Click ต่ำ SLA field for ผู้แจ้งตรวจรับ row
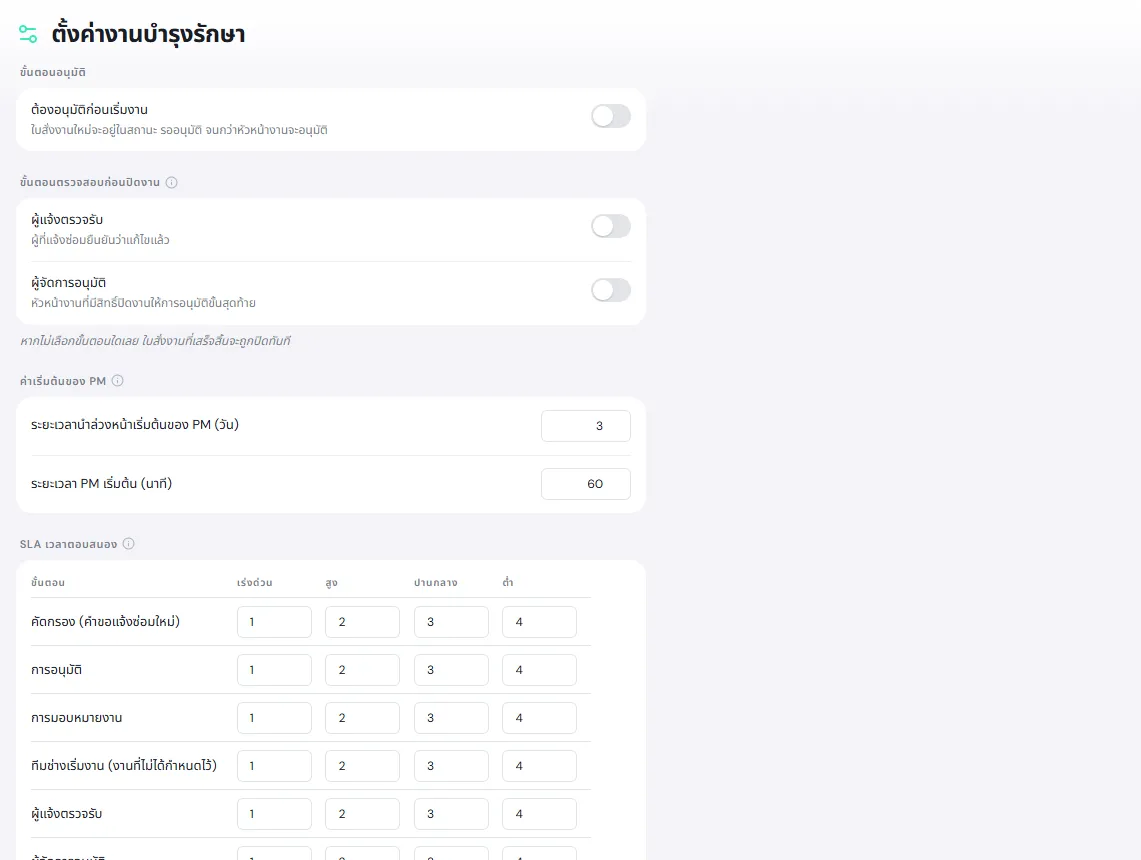 tap(539, 814)
